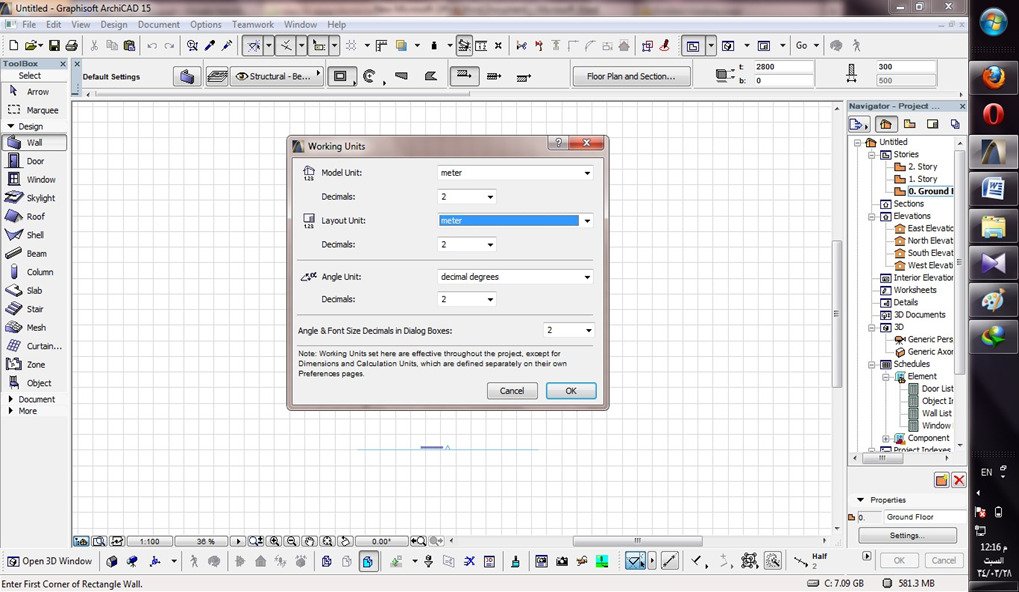This screenshot has height=592, width=1019.
Task: Select the Mesh tool
Action: pos(35,327)
